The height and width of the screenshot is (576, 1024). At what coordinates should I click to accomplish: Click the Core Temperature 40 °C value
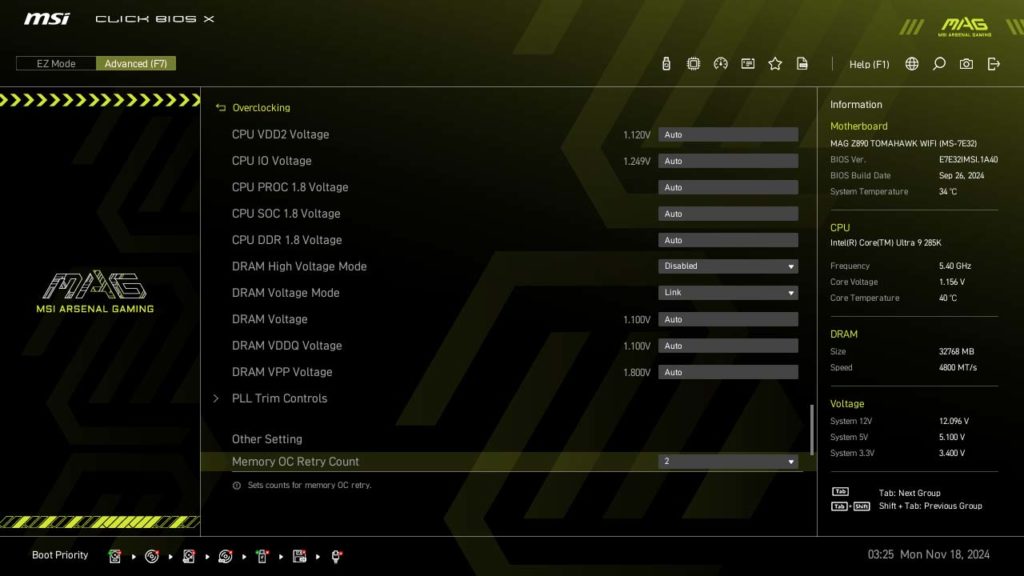click(x=948, y=298)
